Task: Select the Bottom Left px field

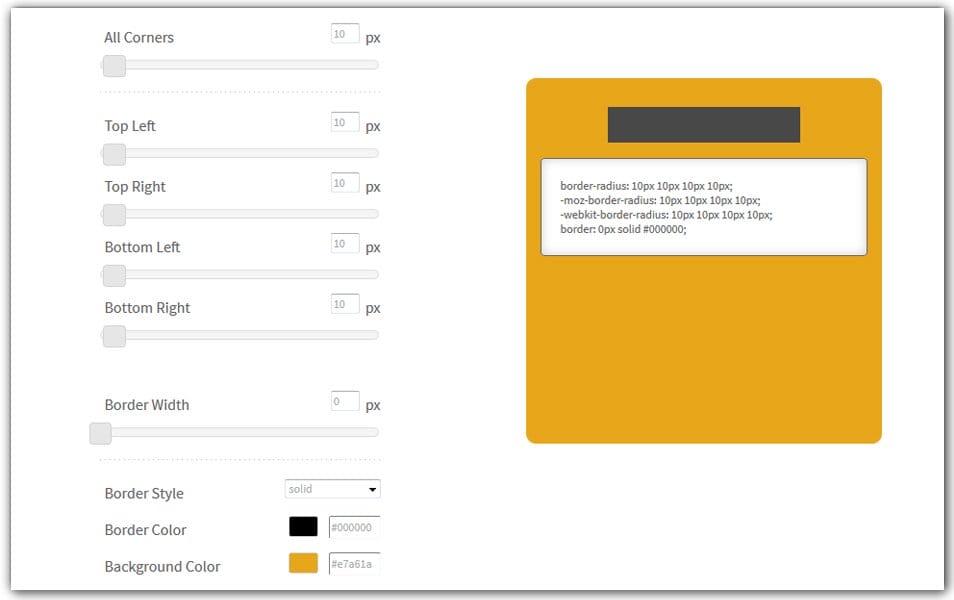Action: (344, 243)
